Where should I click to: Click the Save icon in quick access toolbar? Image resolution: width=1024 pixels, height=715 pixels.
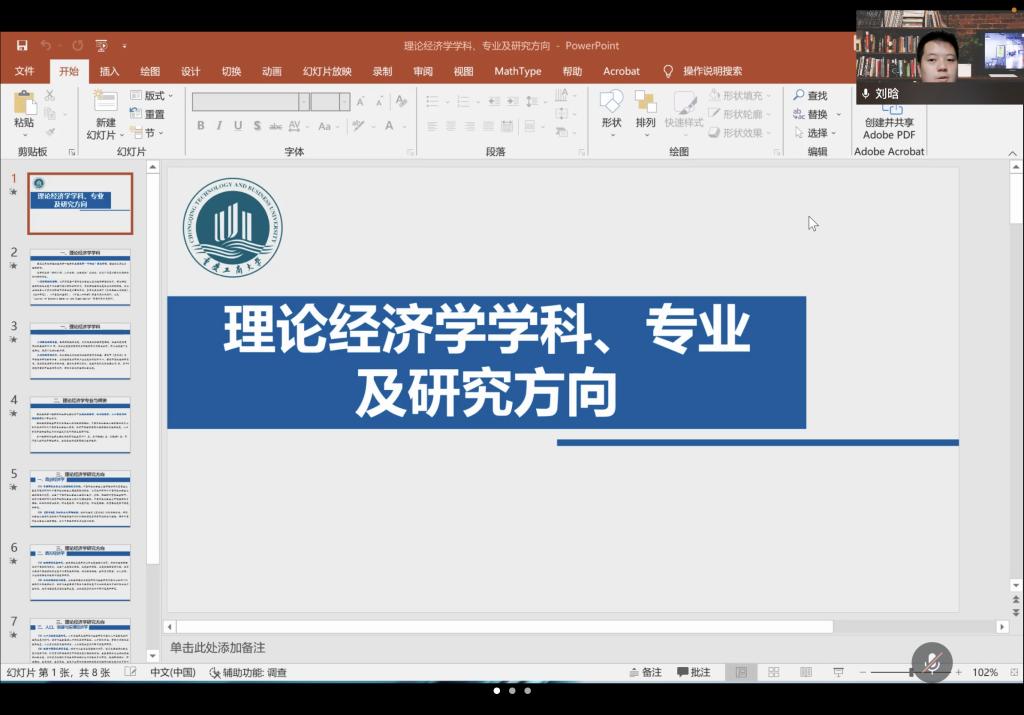(22, 45)
